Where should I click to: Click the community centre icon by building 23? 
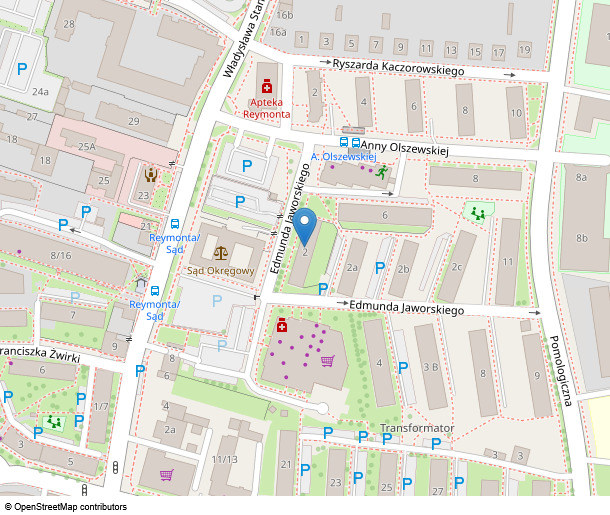[x=152, y=175]
